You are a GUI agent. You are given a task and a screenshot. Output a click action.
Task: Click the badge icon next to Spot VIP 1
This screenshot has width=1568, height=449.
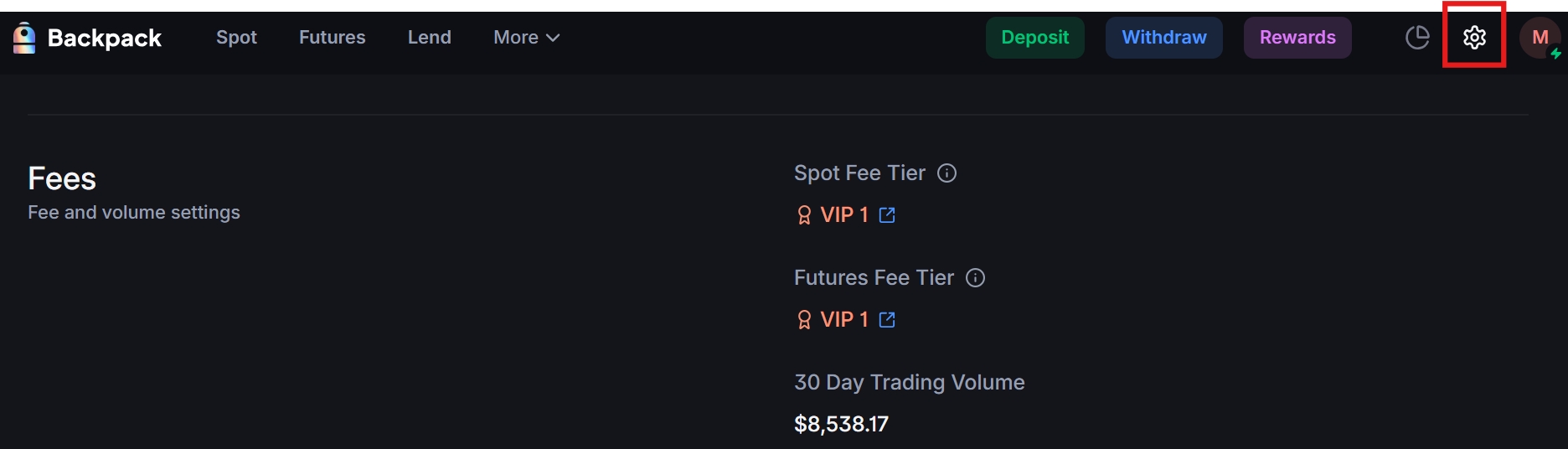(x=804, y=215)
